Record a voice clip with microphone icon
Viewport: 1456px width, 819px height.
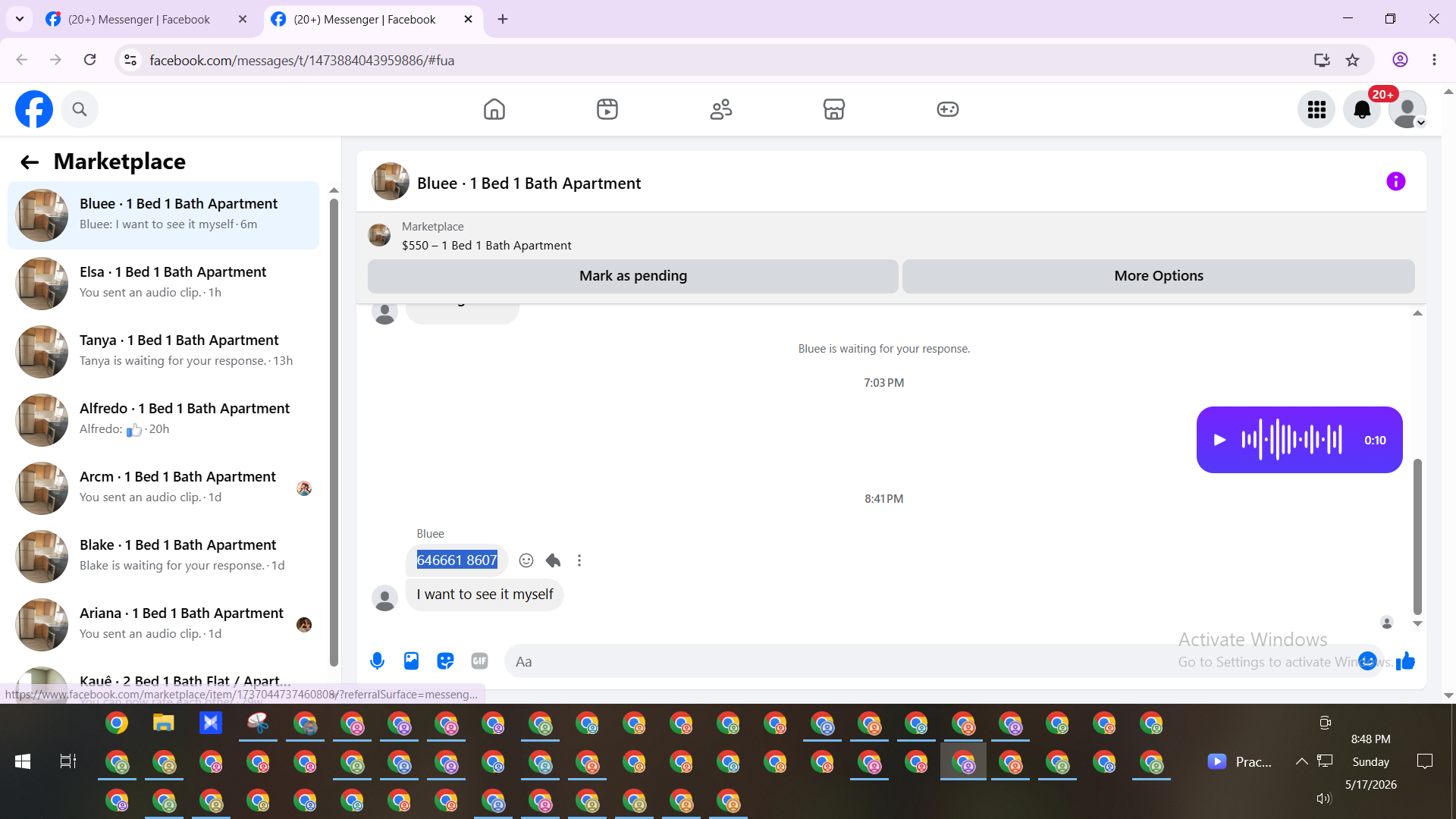(377, 661)
